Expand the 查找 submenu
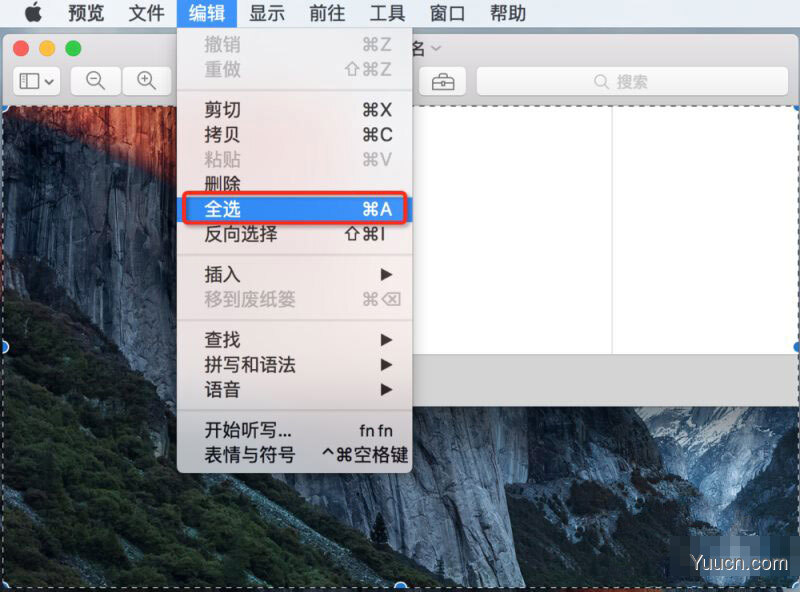This screenshot has width=800, height=592. pos(294,340)
